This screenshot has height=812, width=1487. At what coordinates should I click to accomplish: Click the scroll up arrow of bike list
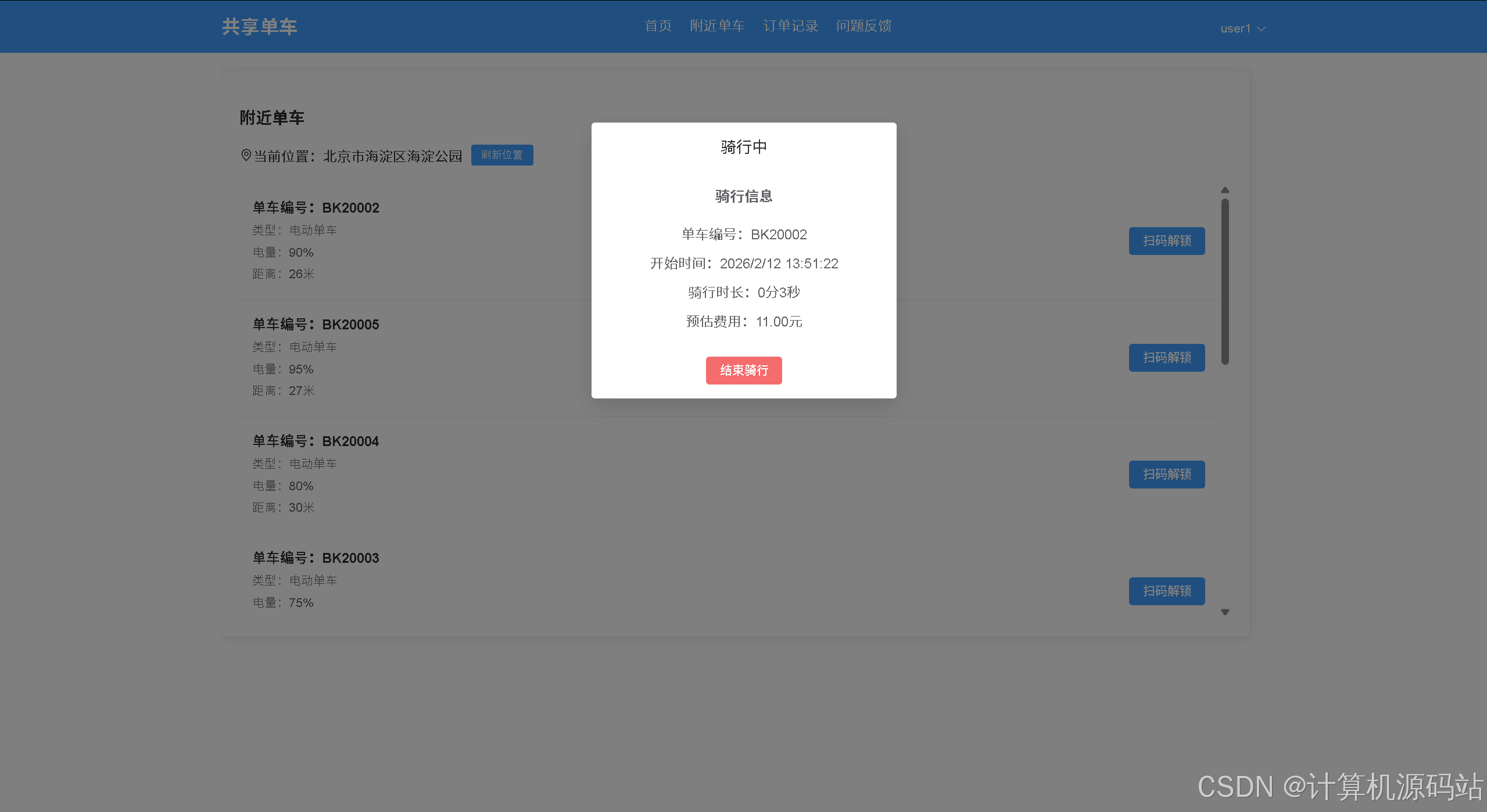tap(1225, 190)
